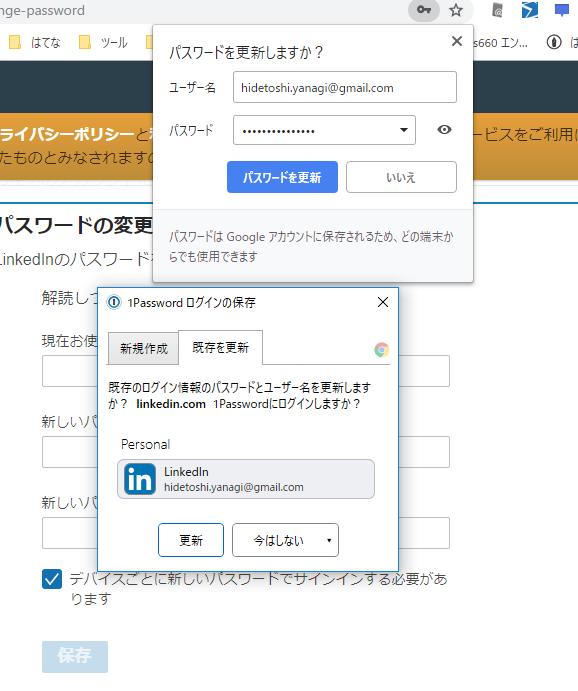Click the gray extension icon beside the star
This screenshot has width=578, height=691.
pos(497,10)
